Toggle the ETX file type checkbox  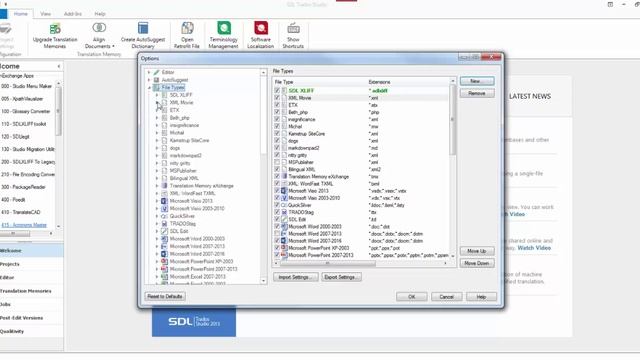[277, 105]
